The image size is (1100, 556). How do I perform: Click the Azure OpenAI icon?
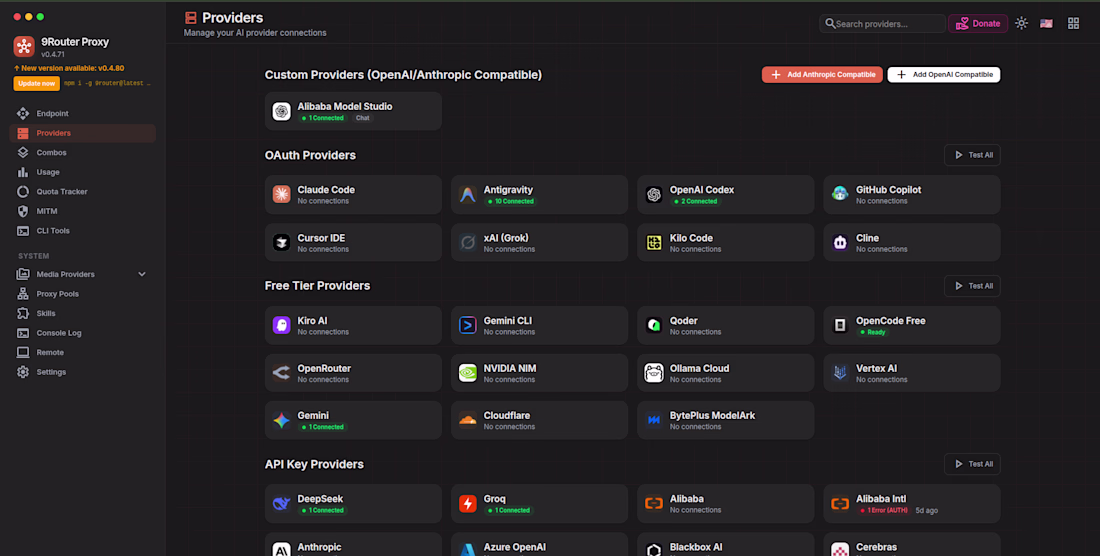468,550
